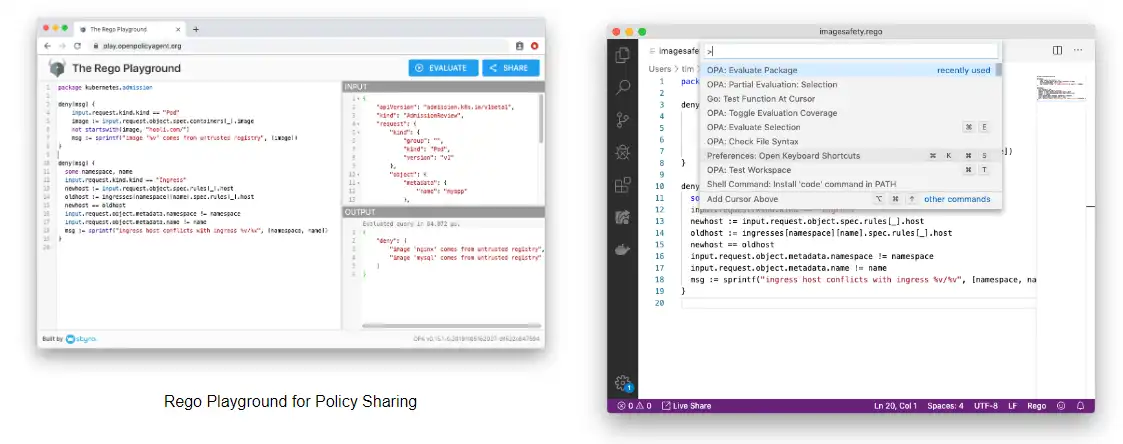Change language mode via Rego
The image size is (1123, 444).
[x=1036, y=406]
